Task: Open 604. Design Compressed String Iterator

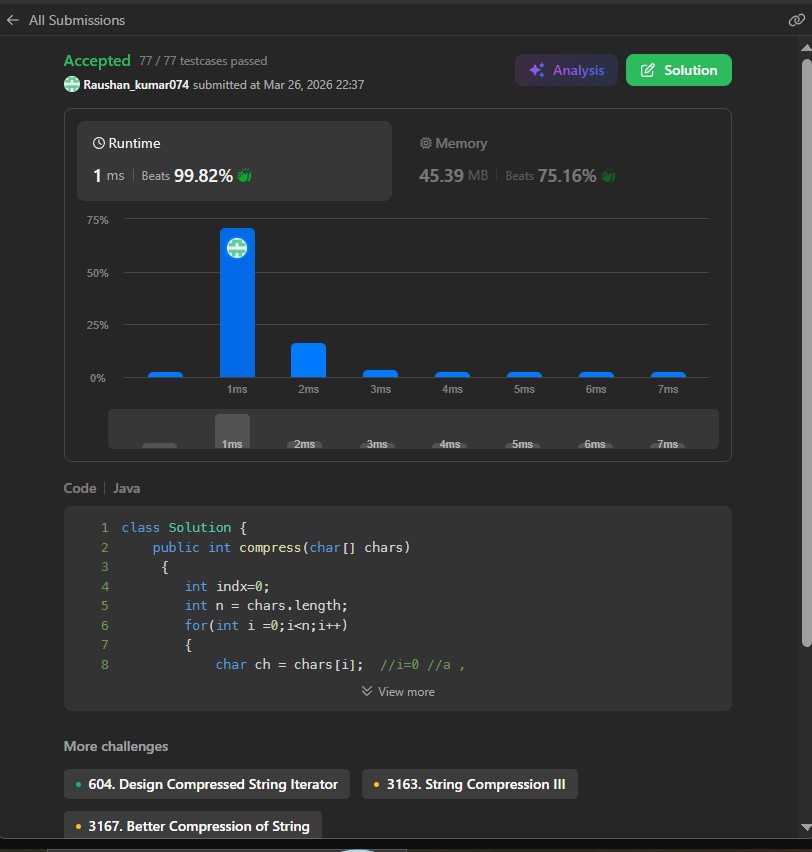Action: coord(207,785)
